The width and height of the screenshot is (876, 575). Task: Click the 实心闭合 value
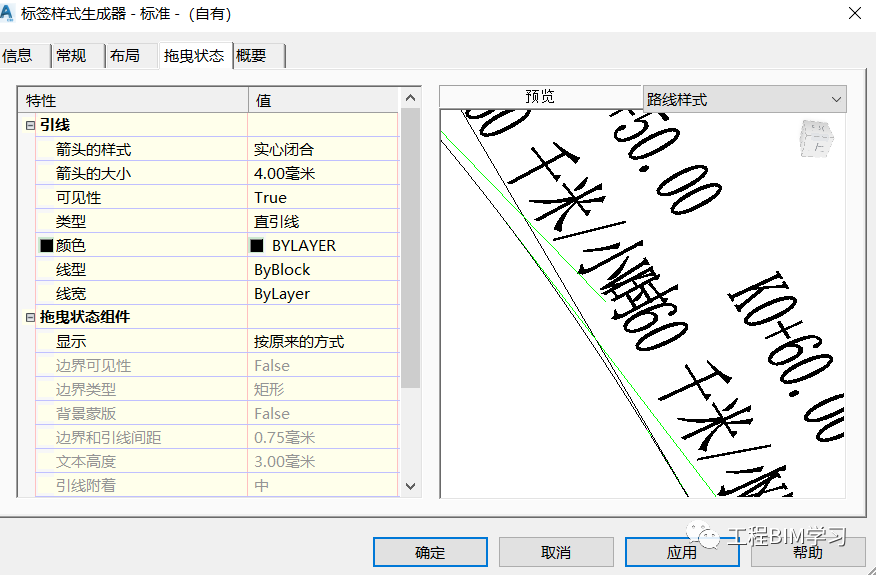click(284, 149)
